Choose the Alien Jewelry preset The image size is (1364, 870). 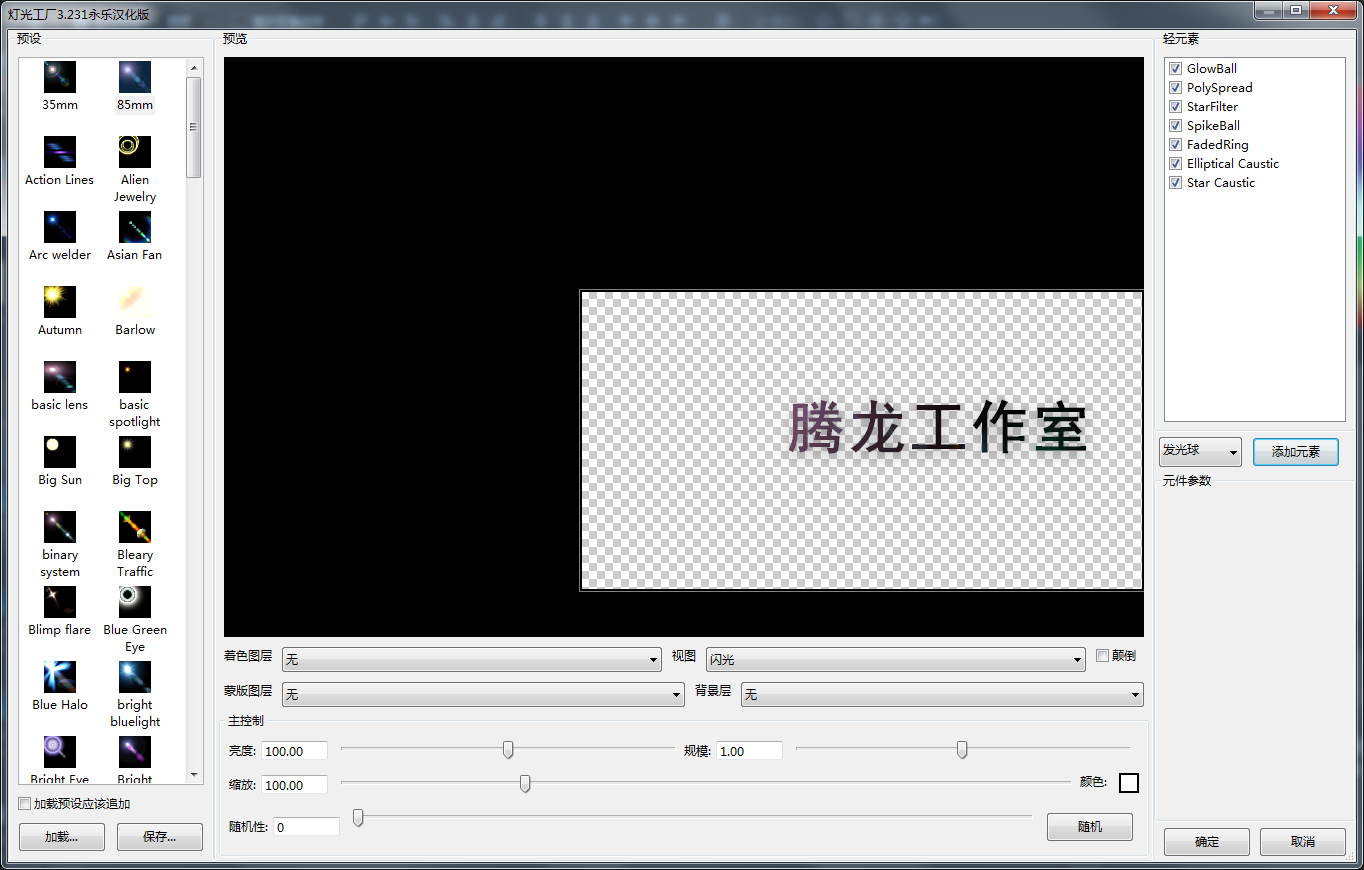coord(134,150)
